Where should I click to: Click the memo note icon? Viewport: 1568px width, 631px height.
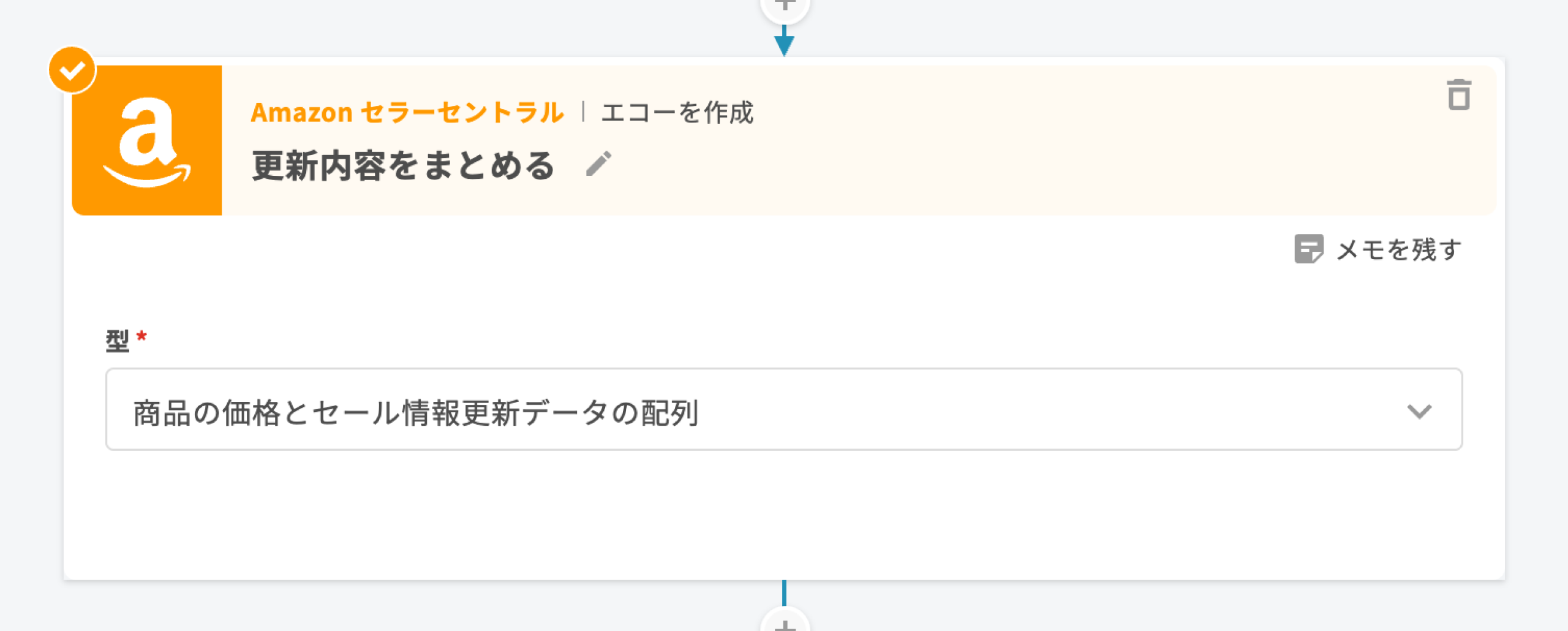coord(1308,249)
